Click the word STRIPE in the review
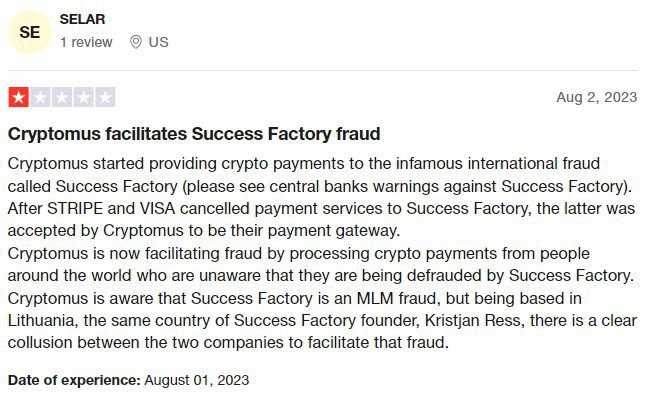This screenshot has width=650, height=393. (x=75, y=208)
